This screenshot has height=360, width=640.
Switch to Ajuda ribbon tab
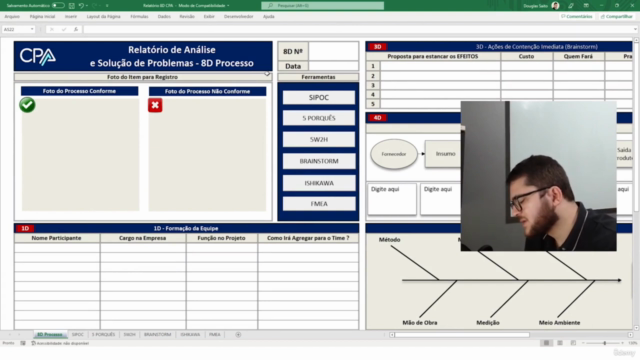point(269,17)
